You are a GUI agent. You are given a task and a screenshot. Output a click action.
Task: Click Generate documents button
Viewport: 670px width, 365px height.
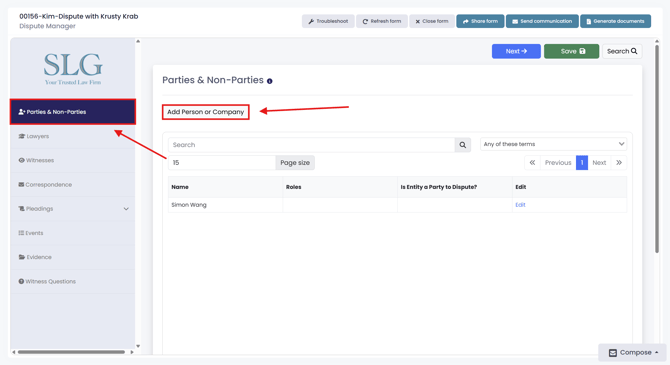click(x=615, y=21)
